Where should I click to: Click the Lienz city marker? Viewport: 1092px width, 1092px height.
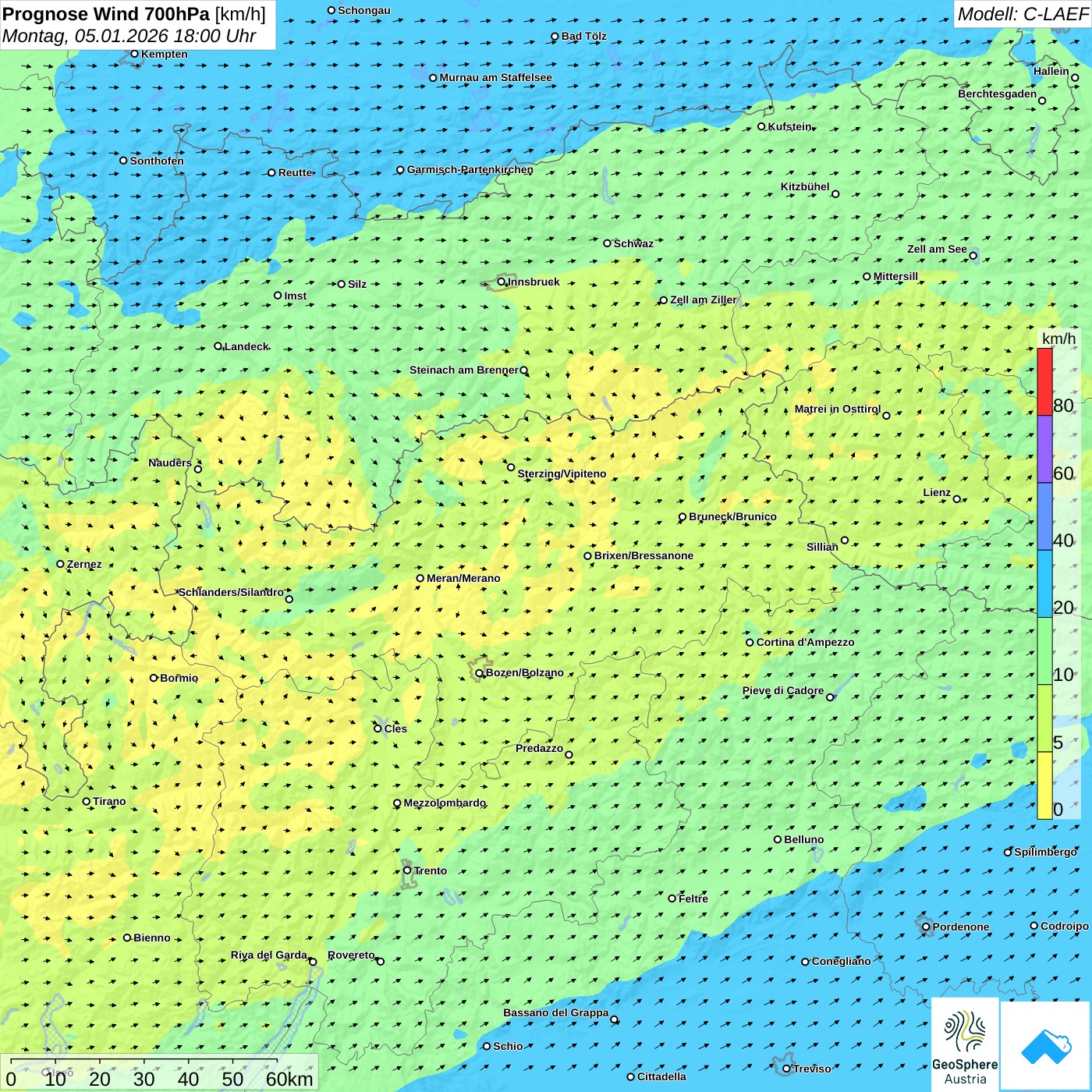(957, 499)
